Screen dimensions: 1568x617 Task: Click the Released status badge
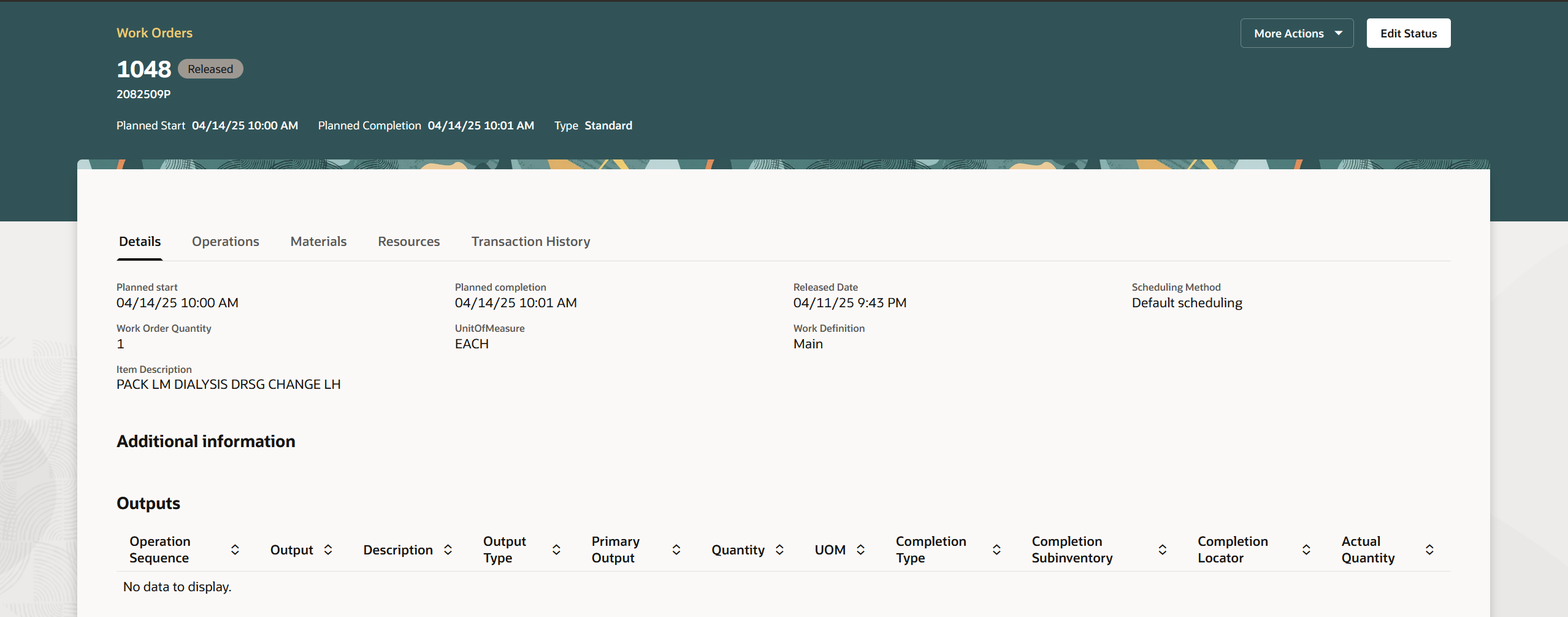(210, 68)
